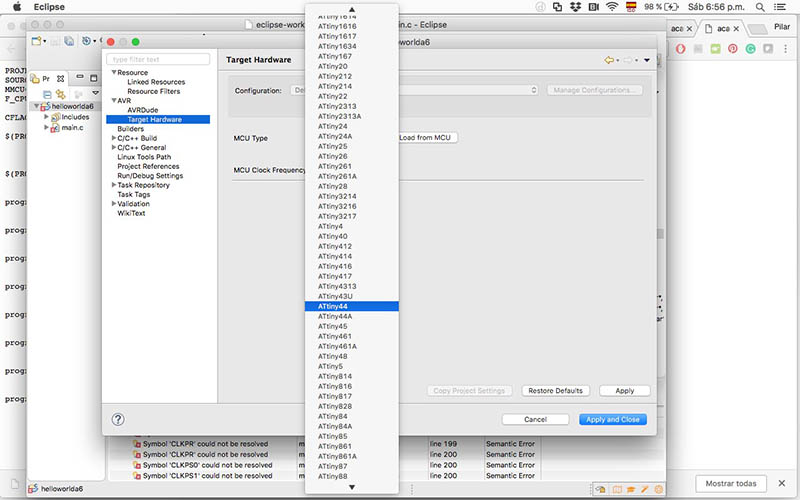The width and height of the screenshot is (800, 500).
Task: Maximize the Project Explorer view
Action: (x=93, y=78)
